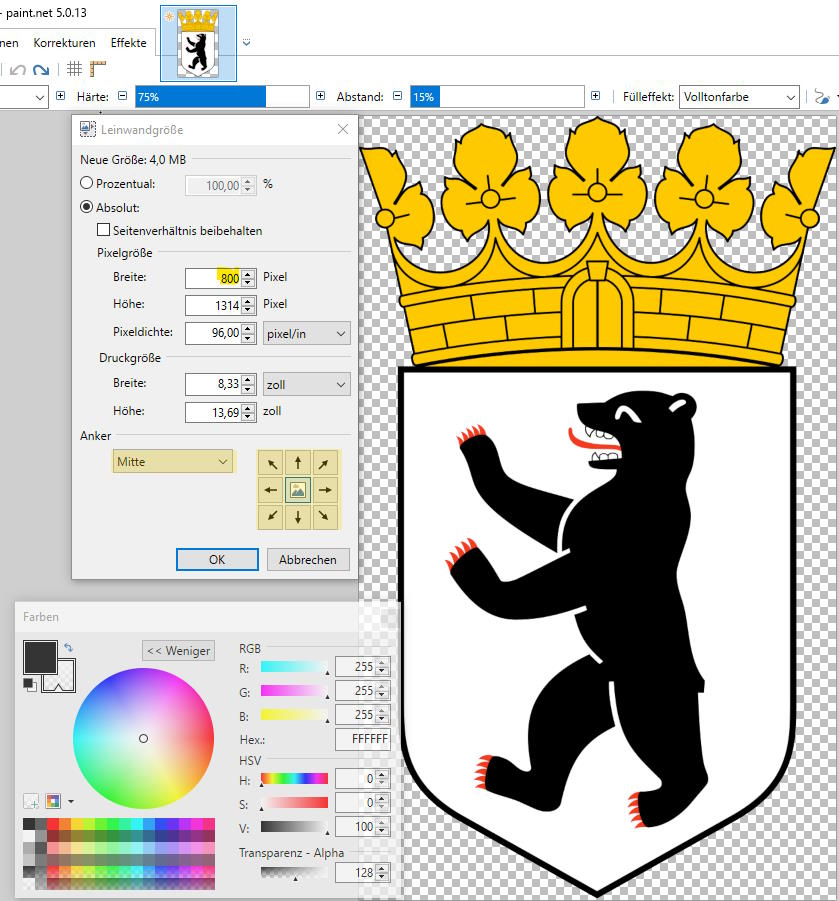This screenshot has width=839, height=901.
Task: Select the Absolut radio button
Action: click(86, 207)
